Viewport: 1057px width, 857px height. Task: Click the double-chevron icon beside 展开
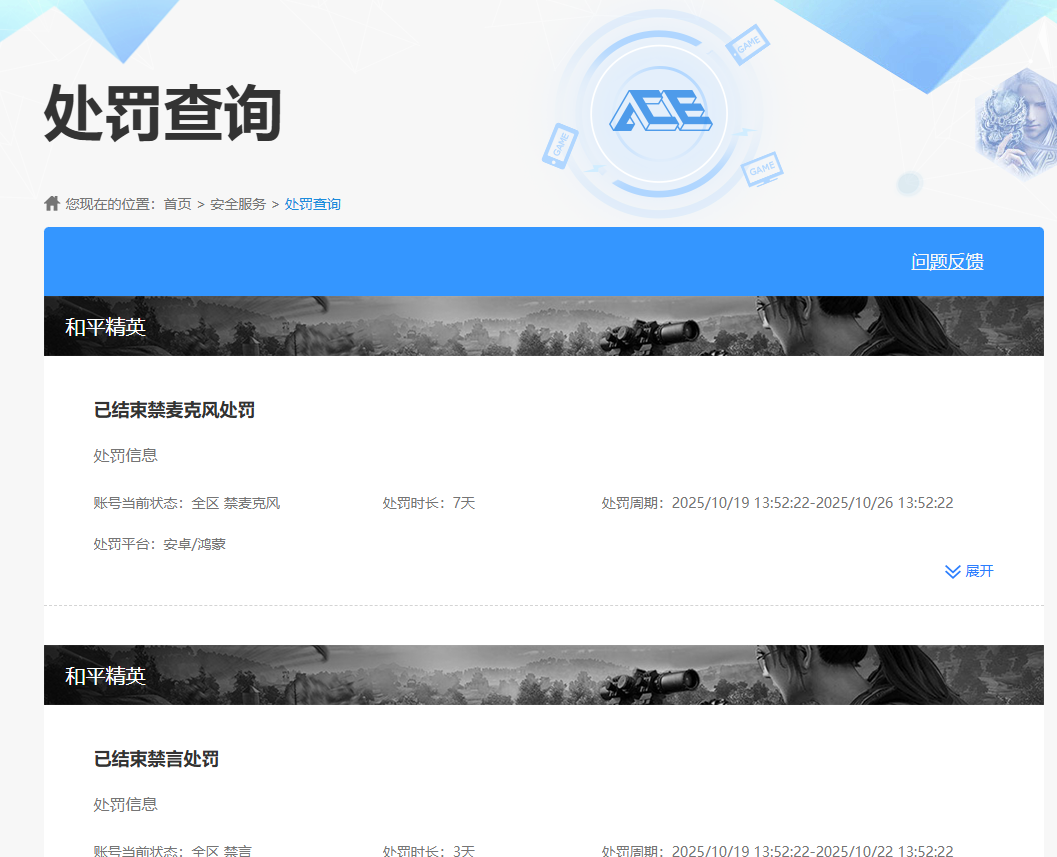tap(952, 571)
